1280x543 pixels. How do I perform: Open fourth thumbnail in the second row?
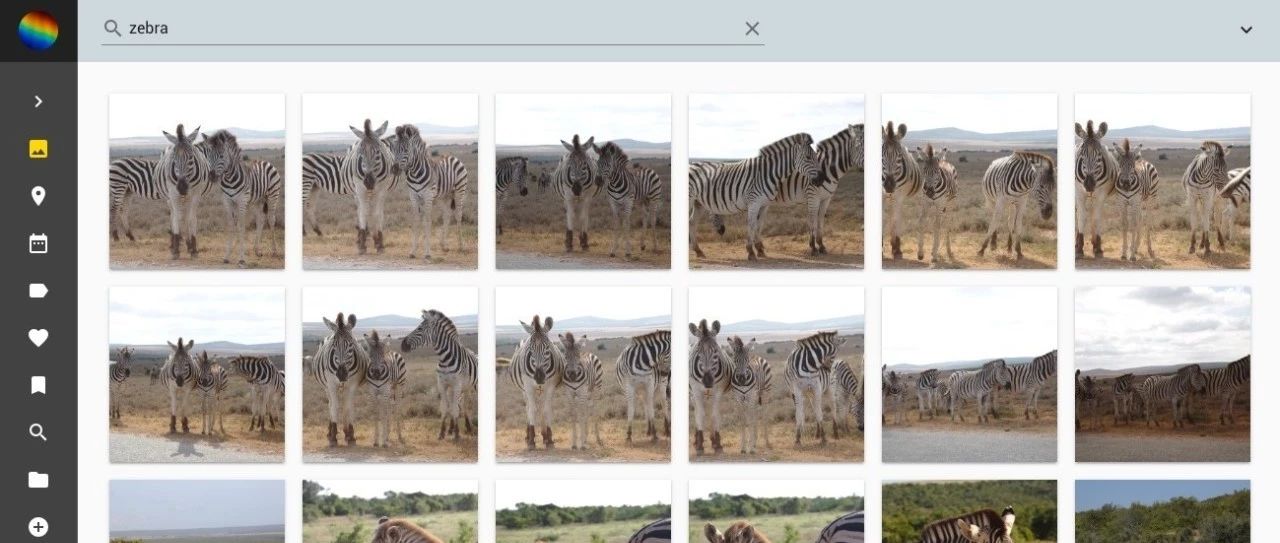776,374
